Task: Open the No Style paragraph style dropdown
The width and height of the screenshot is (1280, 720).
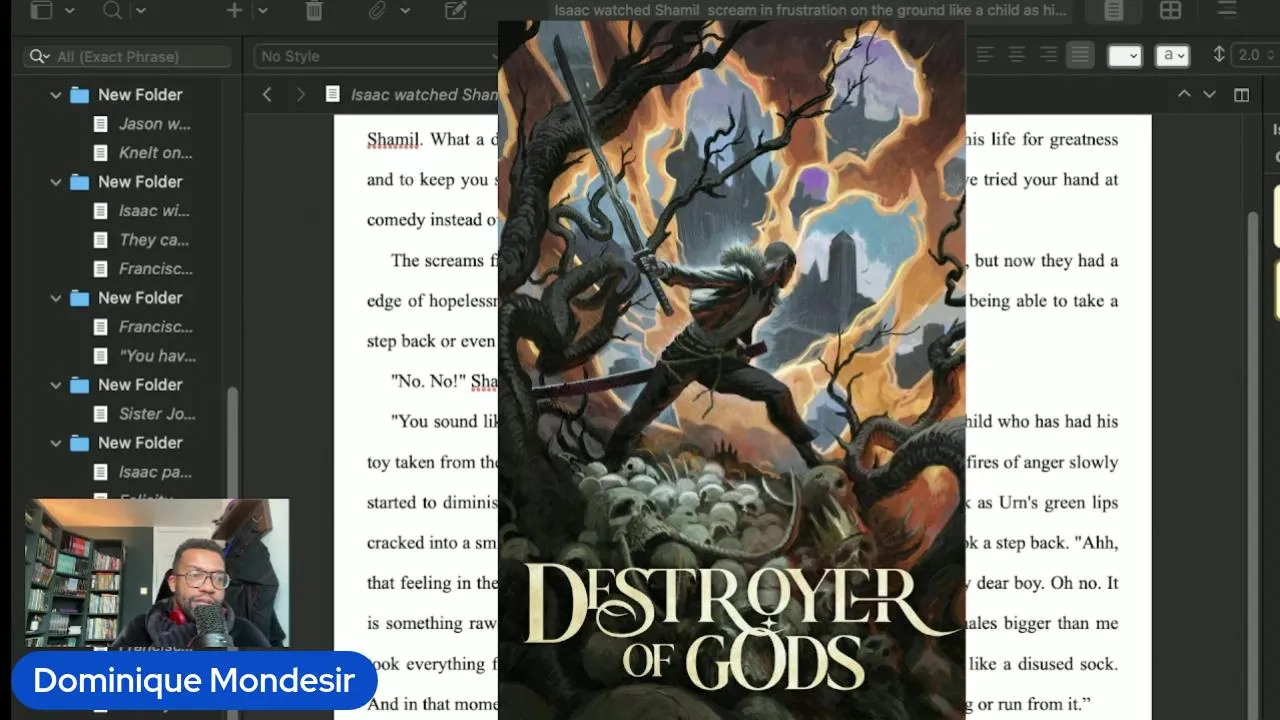Action: (376, 56)
